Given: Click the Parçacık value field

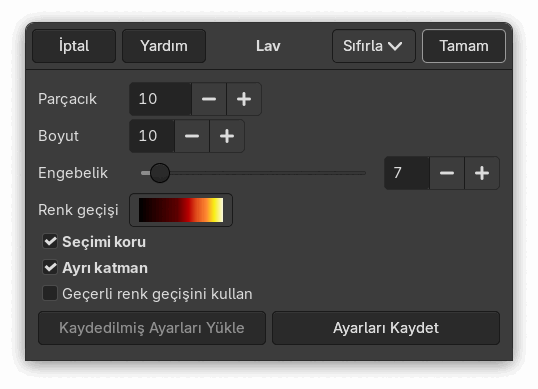Looking at the screenshot, I should click(x=160, y=99).
